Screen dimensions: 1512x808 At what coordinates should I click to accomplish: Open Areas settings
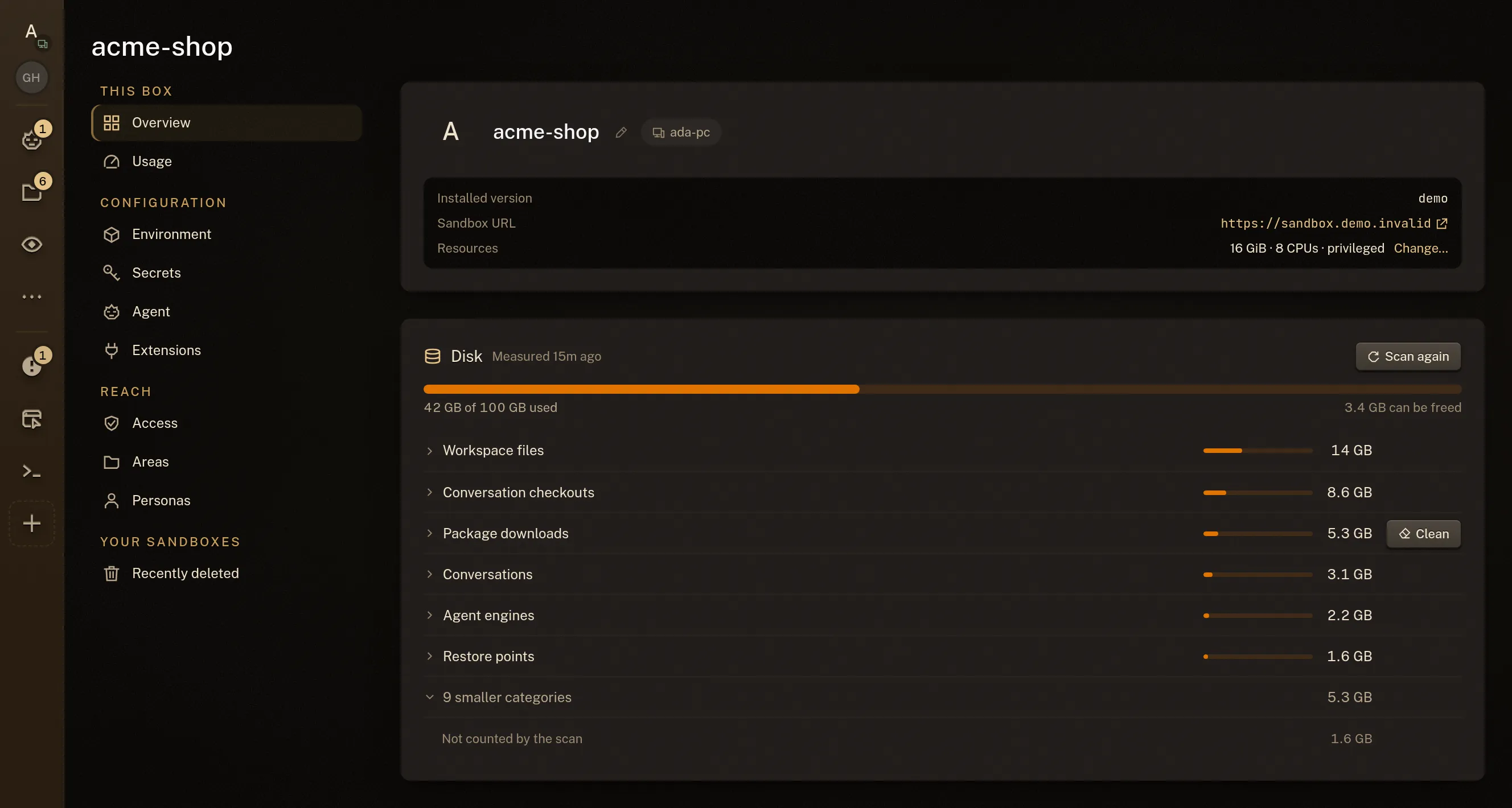pos(227,462)
